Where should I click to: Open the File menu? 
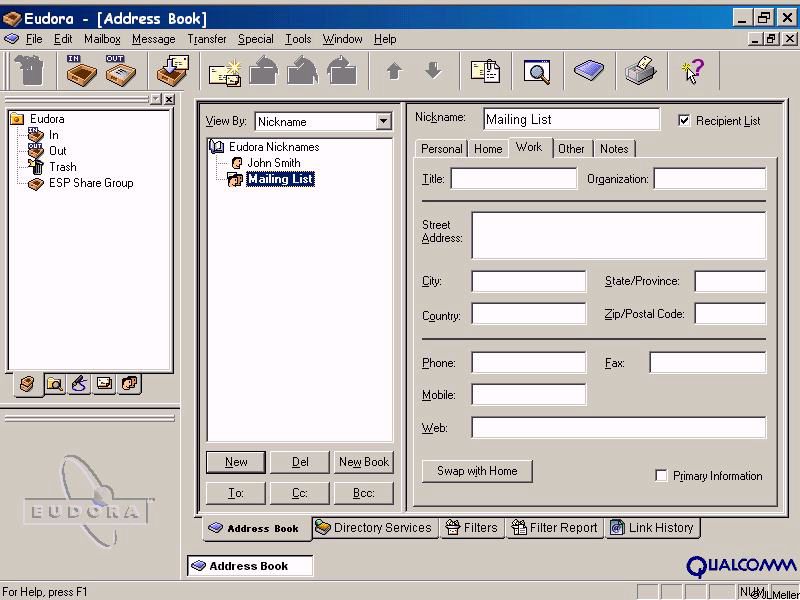coord(34,39)
